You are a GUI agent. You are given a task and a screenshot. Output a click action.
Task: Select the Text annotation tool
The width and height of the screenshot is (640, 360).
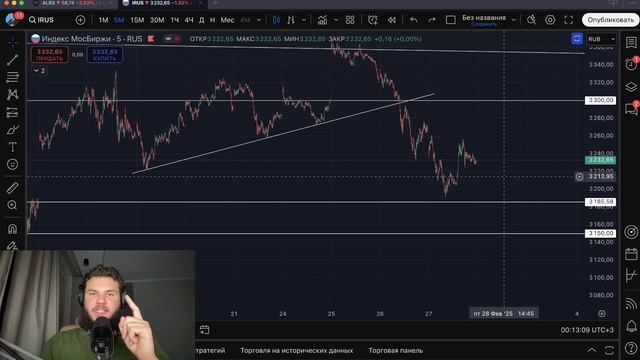point(12,147)
